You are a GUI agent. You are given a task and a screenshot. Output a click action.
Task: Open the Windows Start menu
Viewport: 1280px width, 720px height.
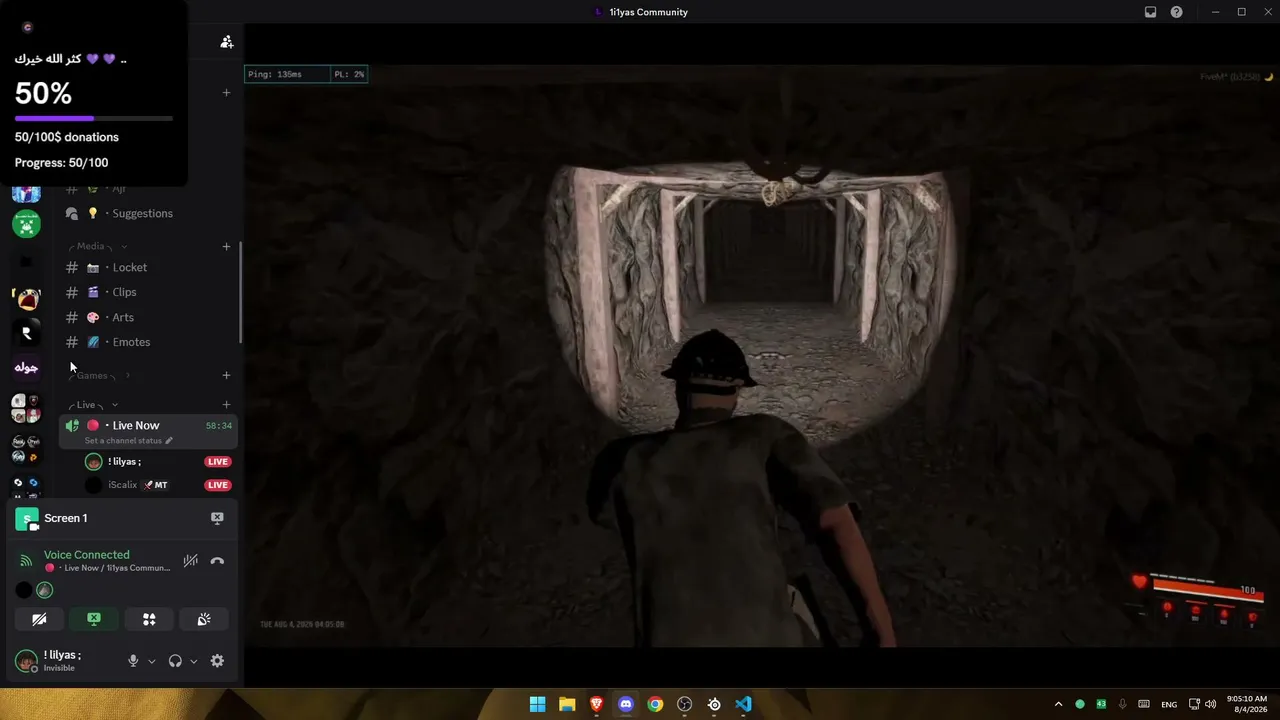(x=537, y=704)
